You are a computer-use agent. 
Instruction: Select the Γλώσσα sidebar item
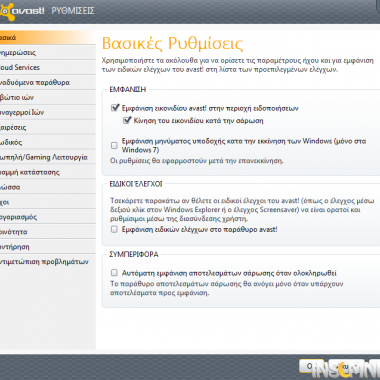[x=47, y=187]
